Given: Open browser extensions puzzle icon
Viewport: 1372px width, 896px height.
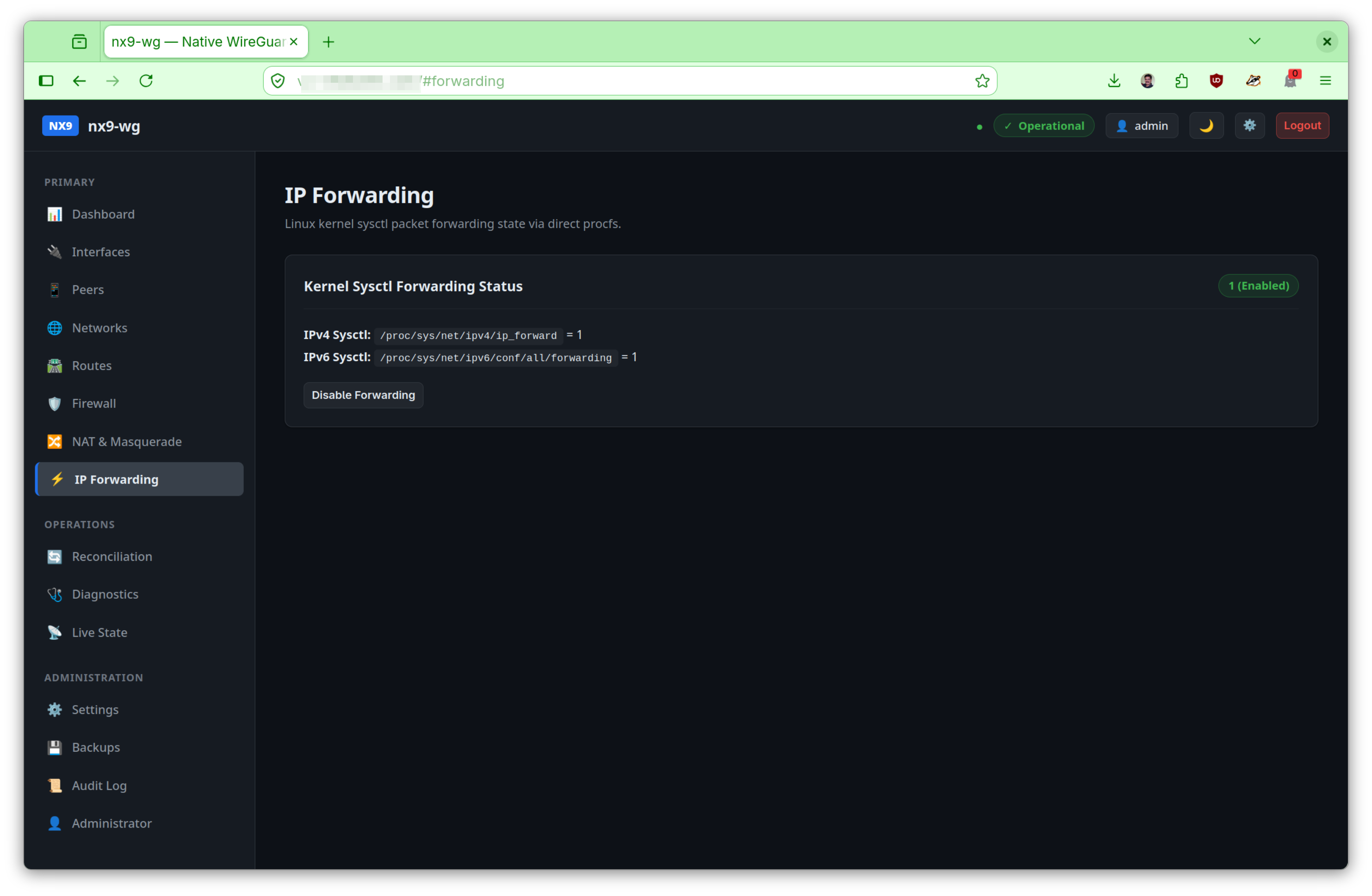Looking at the screenshot, I should pos(1182,80).
